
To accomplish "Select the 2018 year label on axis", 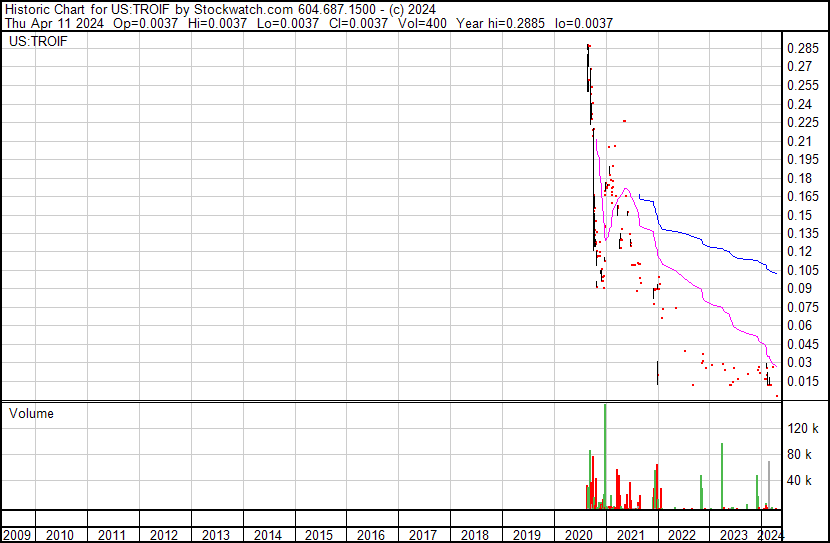I will point(475,535).
